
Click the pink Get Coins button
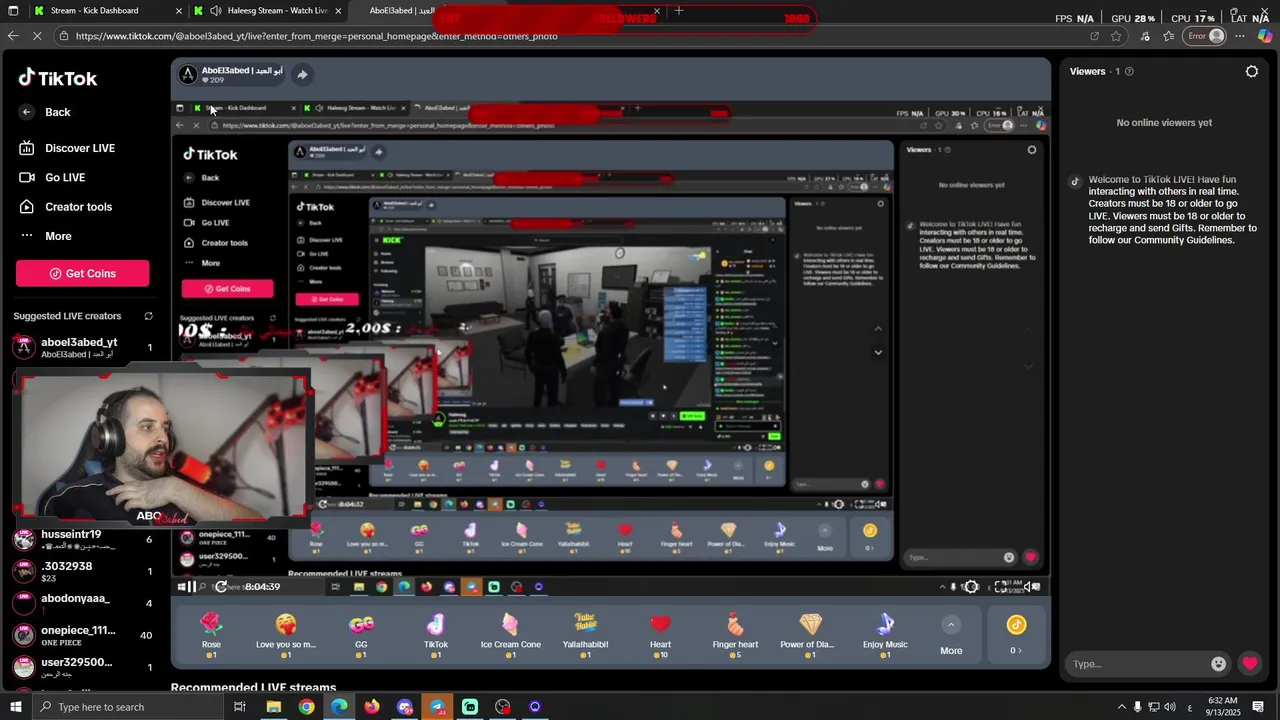pos(82,273)
